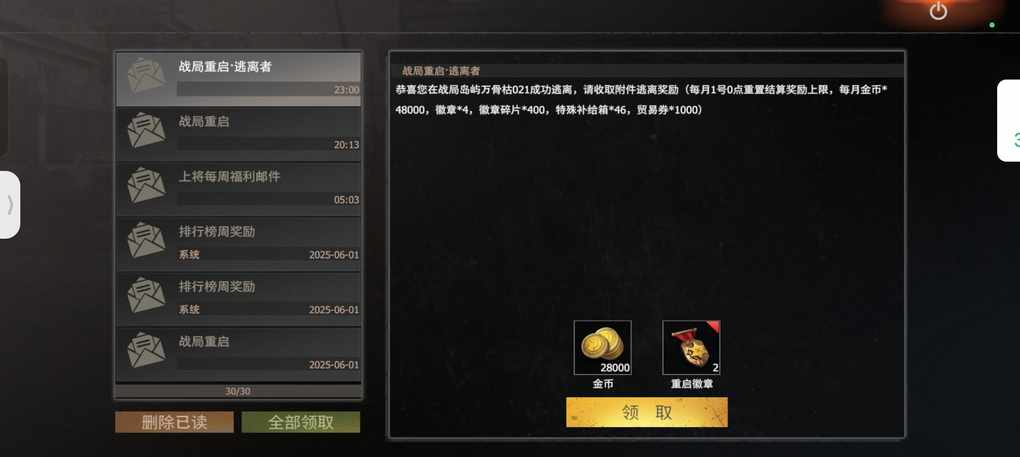Select the first 排行榜周奖励 mail
This screenshot has width=1020, height=457.
238,244
